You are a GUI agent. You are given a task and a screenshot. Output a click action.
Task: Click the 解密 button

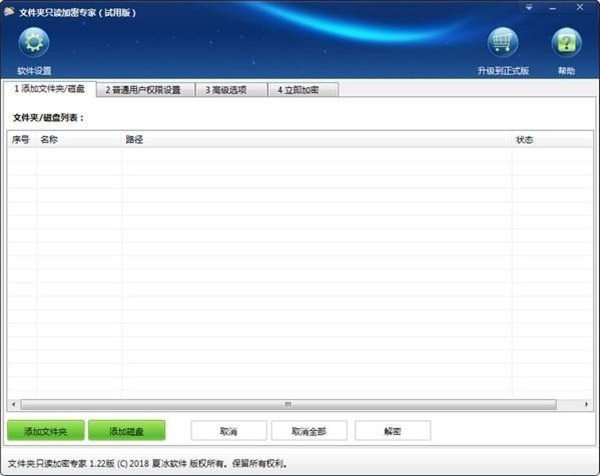[393, 431]
